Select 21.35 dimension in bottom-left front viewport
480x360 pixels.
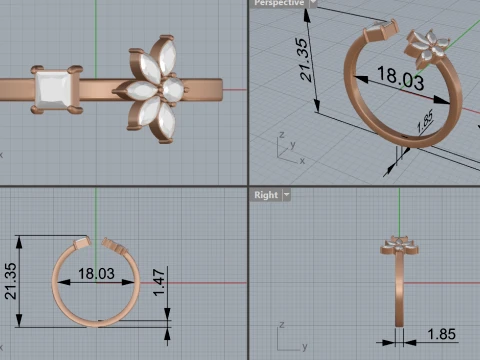(10, 281)
